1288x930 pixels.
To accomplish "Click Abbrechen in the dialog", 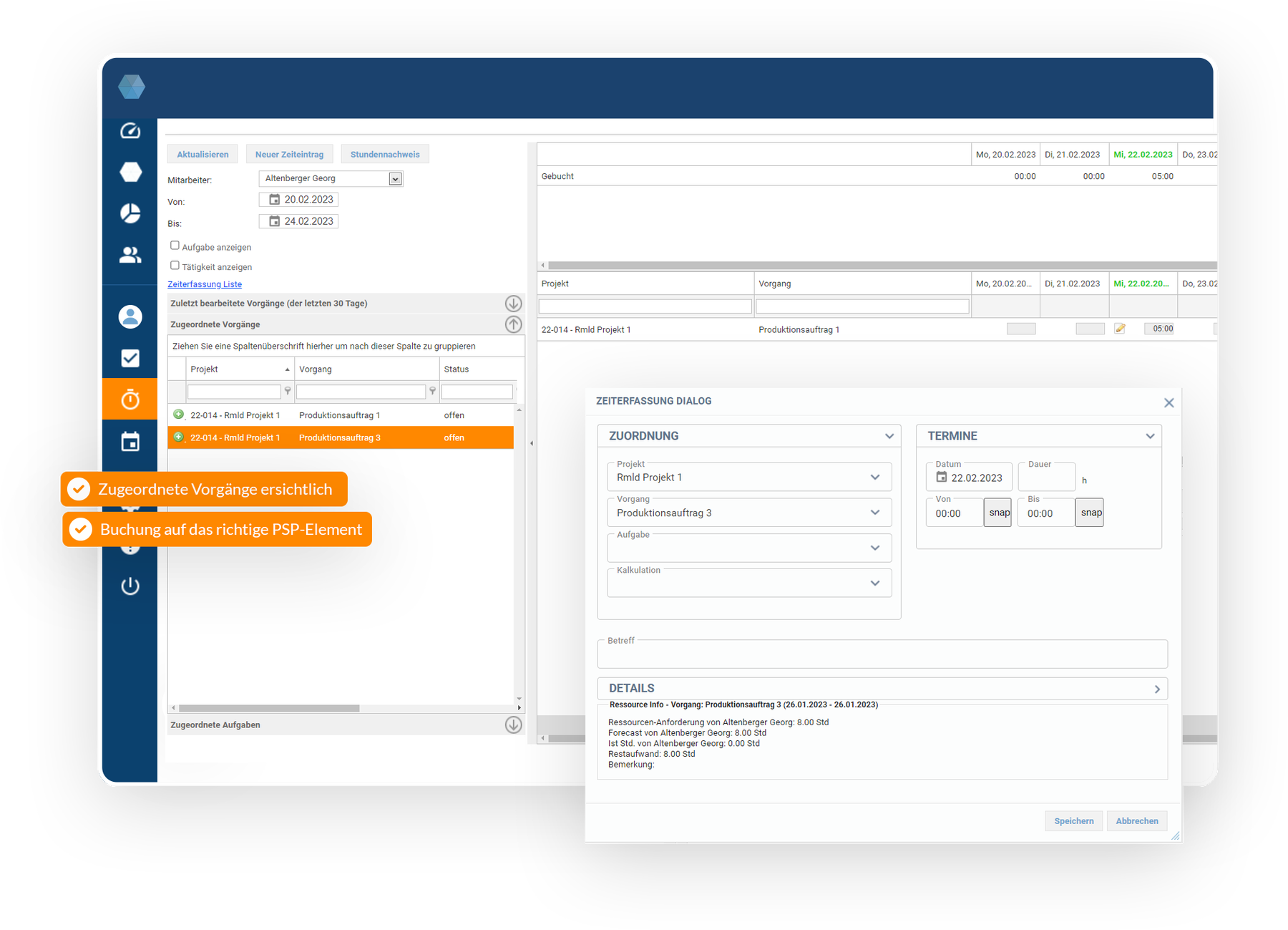I will point(1137,820).
